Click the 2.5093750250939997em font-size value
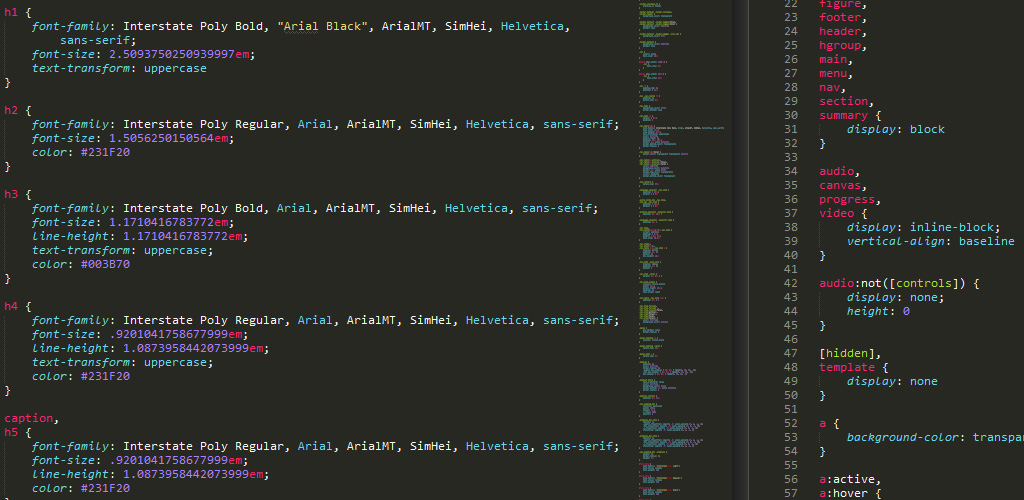 [180, 54]
